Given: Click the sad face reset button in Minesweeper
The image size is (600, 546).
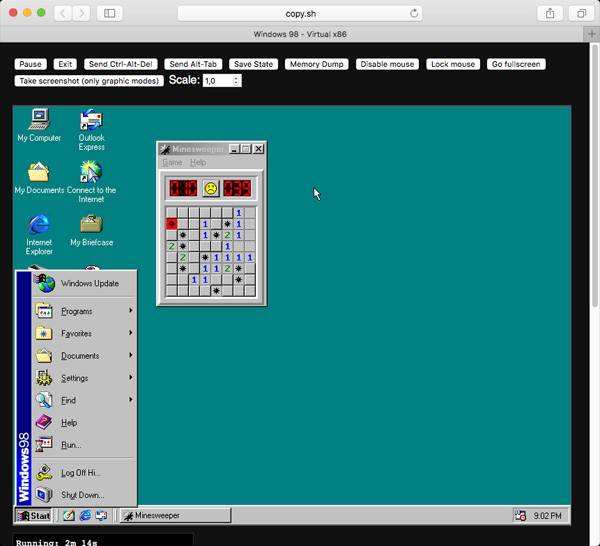Looking at the screenshot, I should click(x=210, y=188).
